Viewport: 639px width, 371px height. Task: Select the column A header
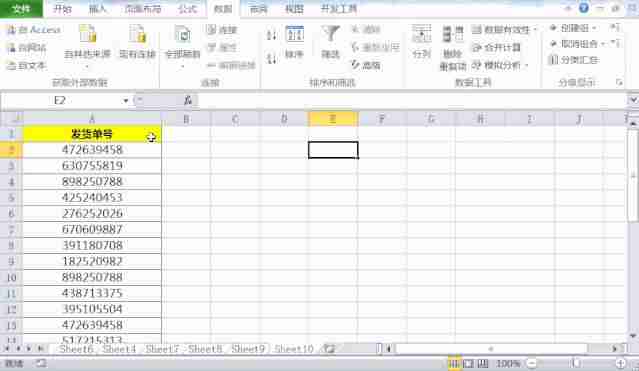[92, 119]
